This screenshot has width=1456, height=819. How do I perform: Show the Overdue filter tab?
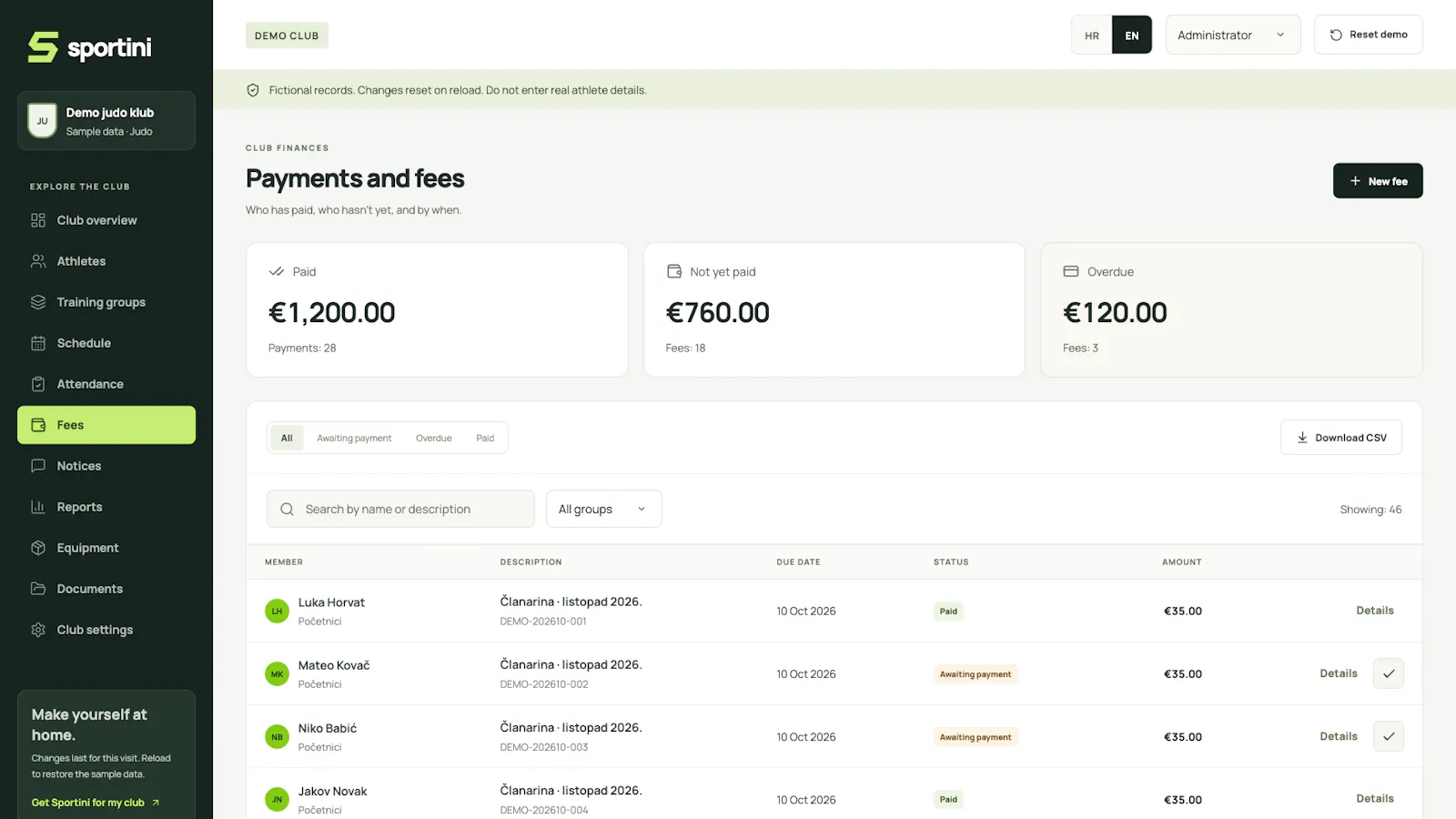point(434,438)
